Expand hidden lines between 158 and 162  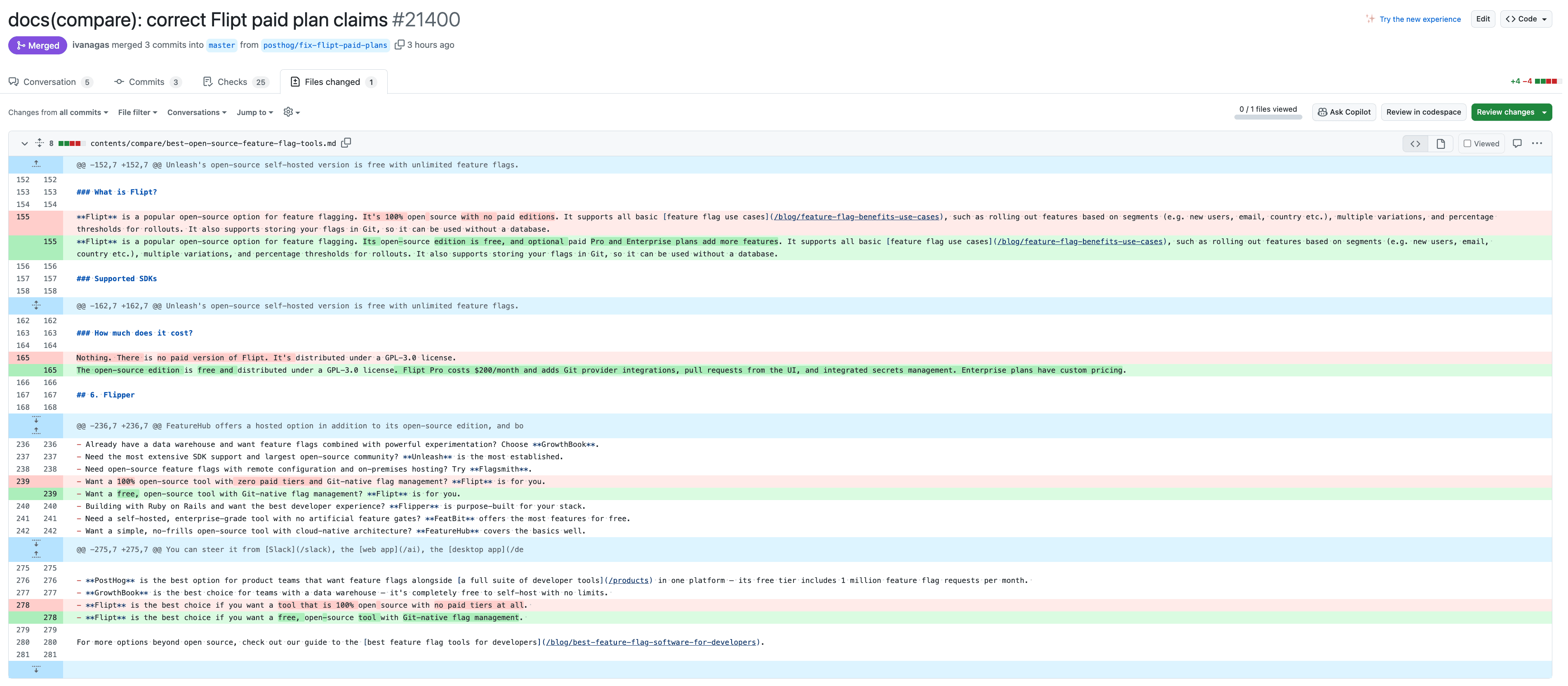36,305
